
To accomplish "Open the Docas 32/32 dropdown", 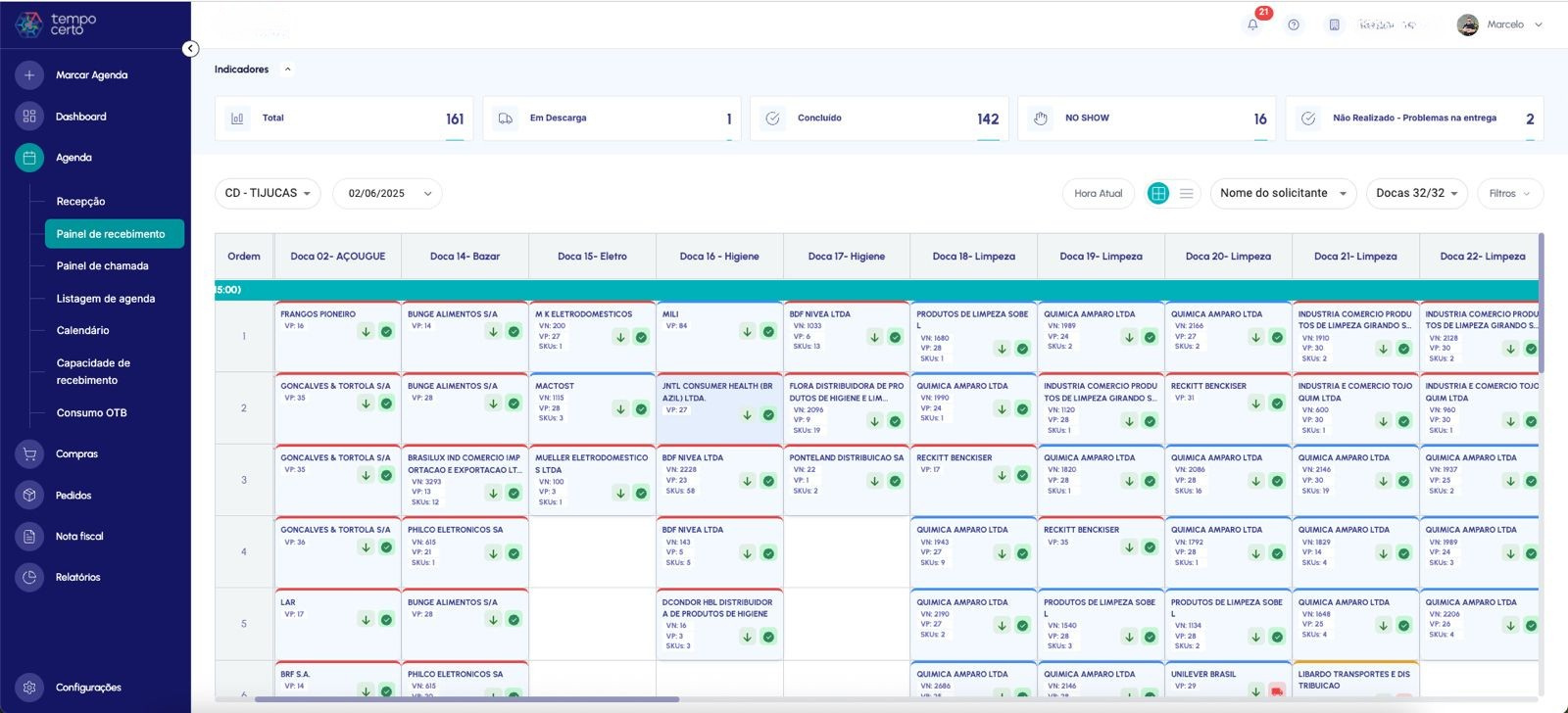I will pyautogui.click(x=1417, y=193).
